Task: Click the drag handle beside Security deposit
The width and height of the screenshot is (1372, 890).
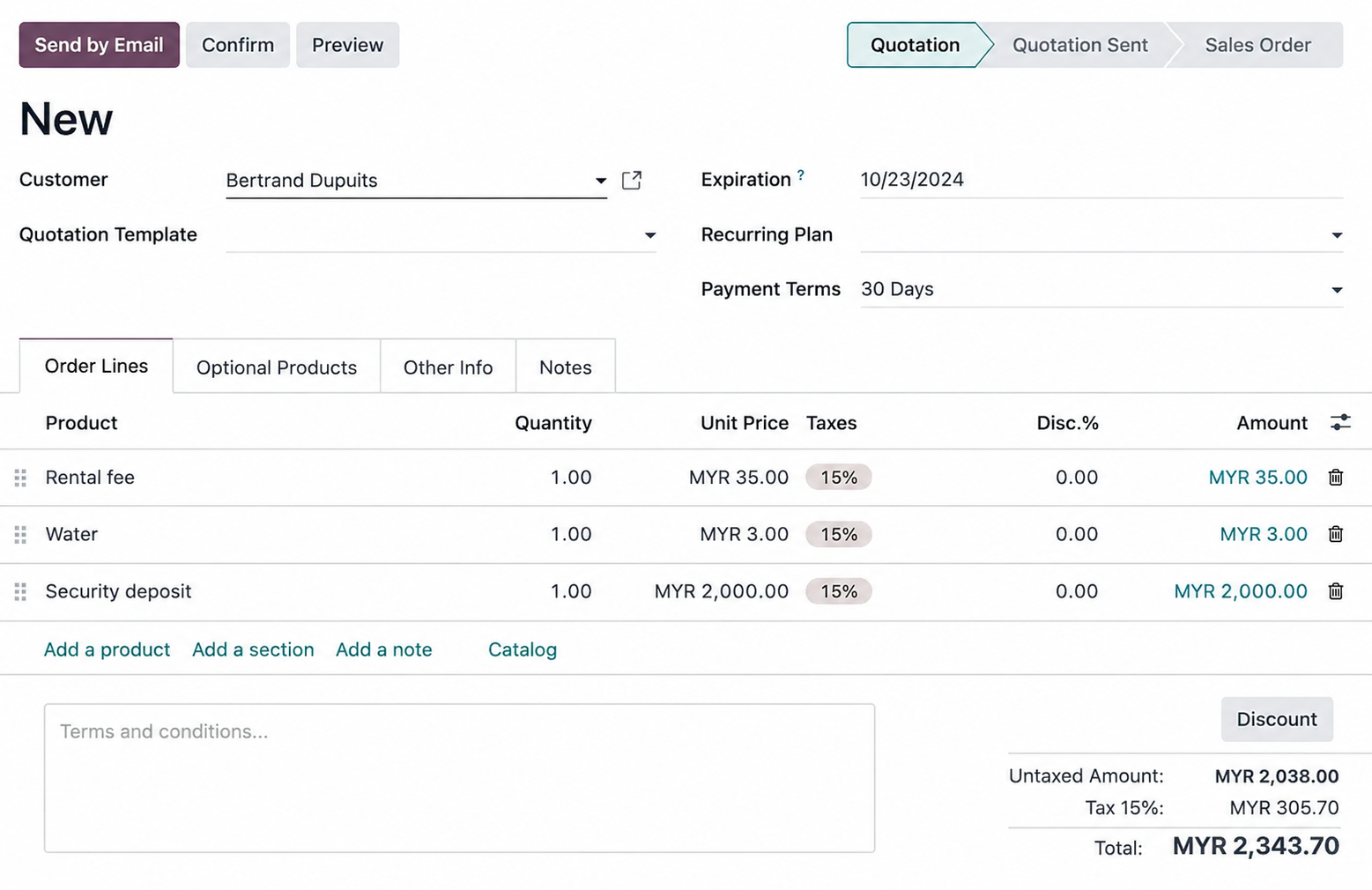Action: 20,591
